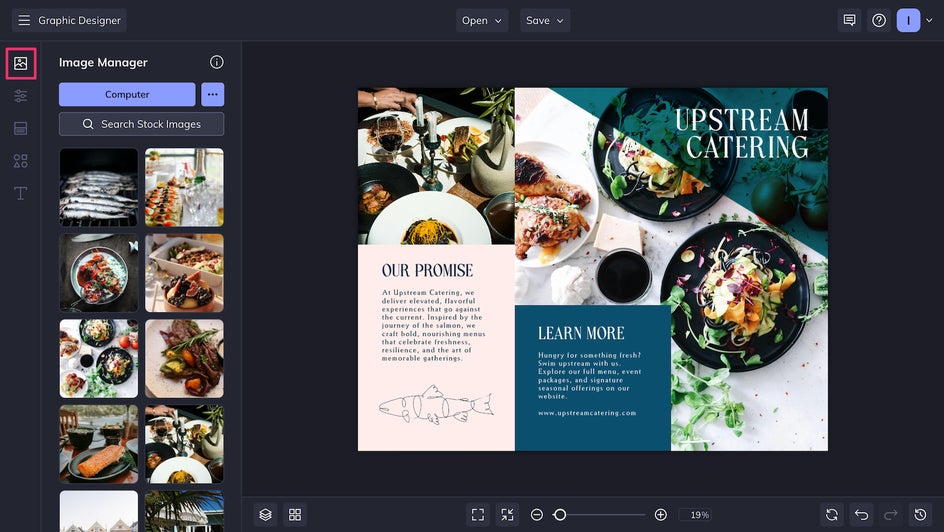Select the steak with rosemary thumbnail
The image size is (944, 532).
click(184, 358)
